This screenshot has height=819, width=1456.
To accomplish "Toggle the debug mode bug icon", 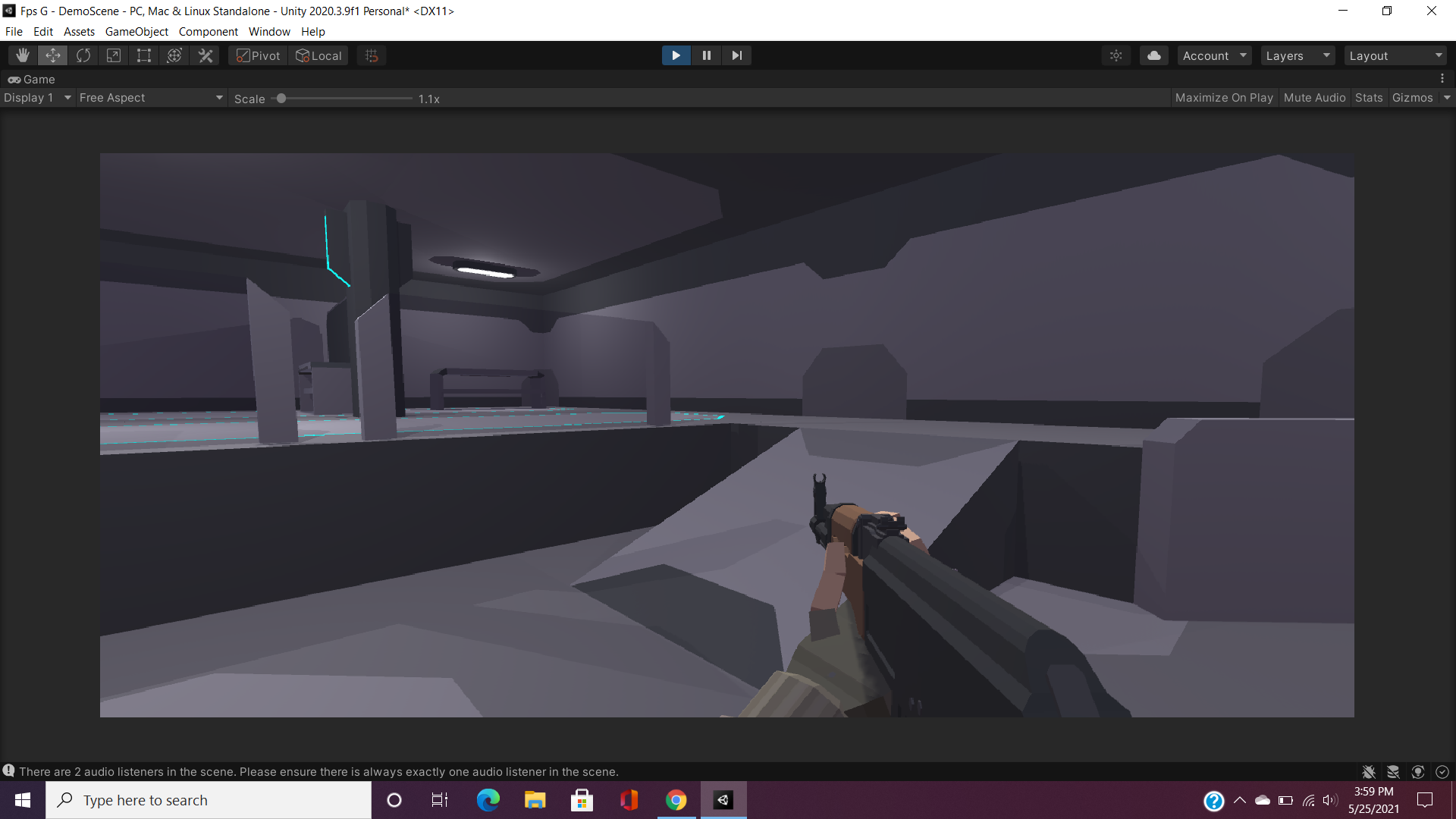I will tap(1369, 772).
